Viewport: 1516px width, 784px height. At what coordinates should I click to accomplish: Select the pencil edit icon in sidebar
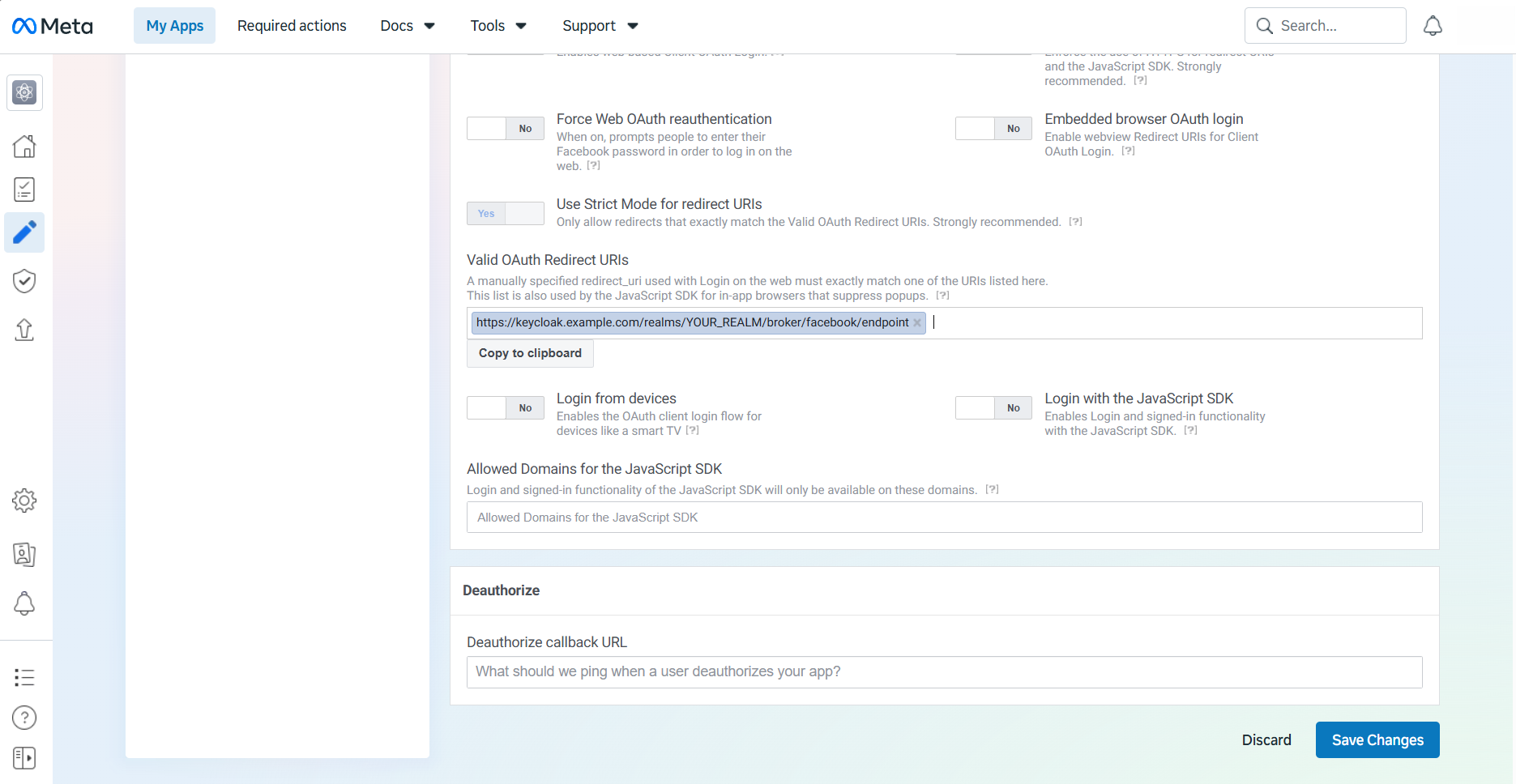point(24,232)
